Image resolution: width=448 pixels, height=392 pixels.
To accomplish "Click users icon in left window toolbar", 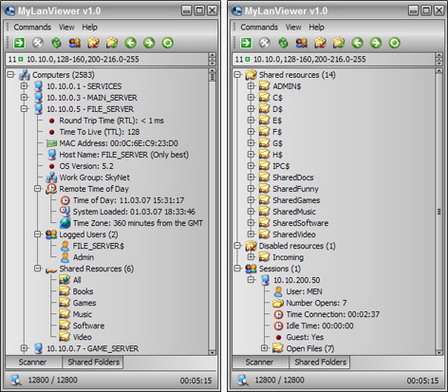I will 75,43.
